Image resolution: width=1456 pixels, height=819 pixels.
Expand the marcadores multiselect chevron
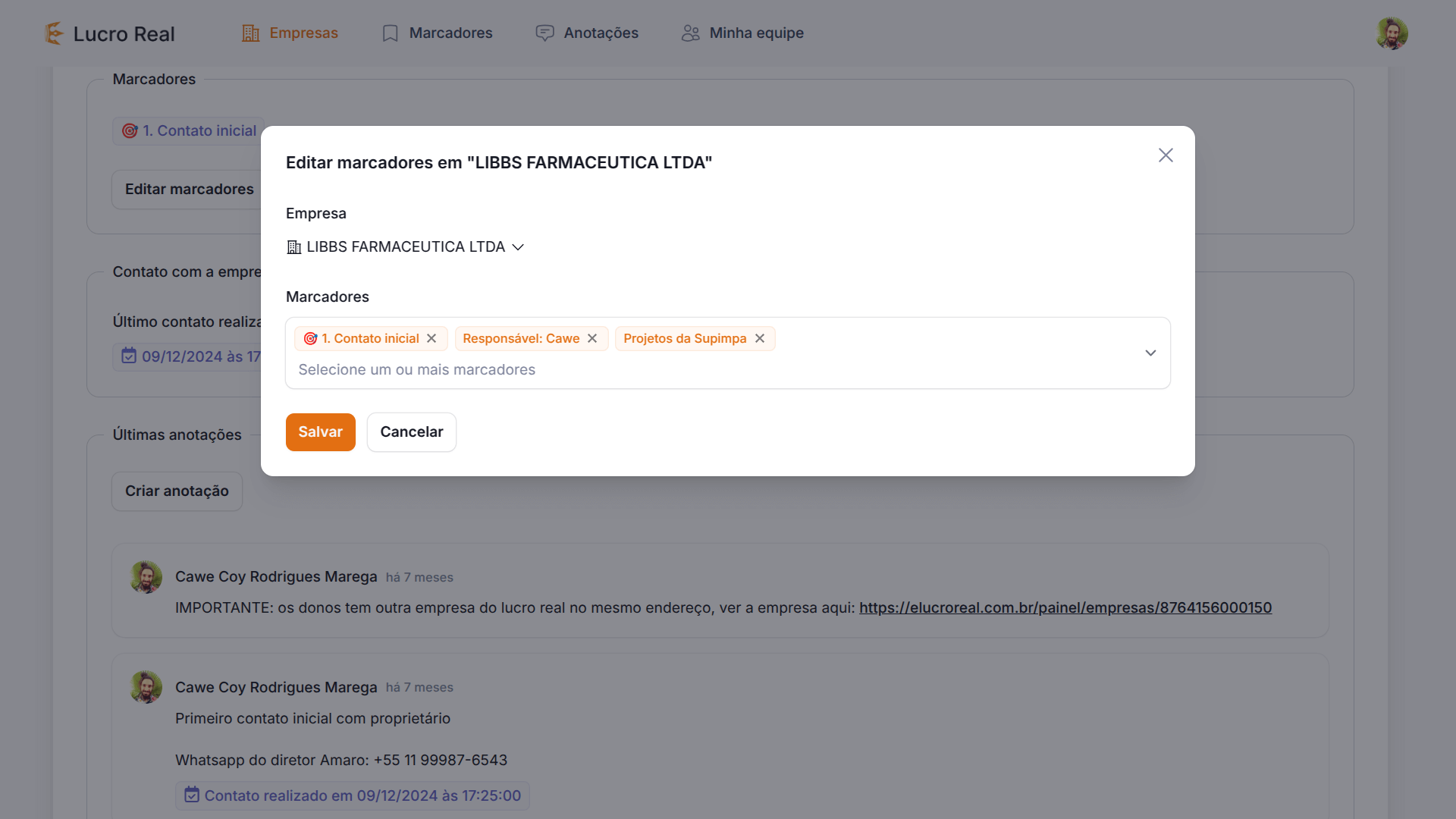pyautogui.click(x=1150, y=353)
